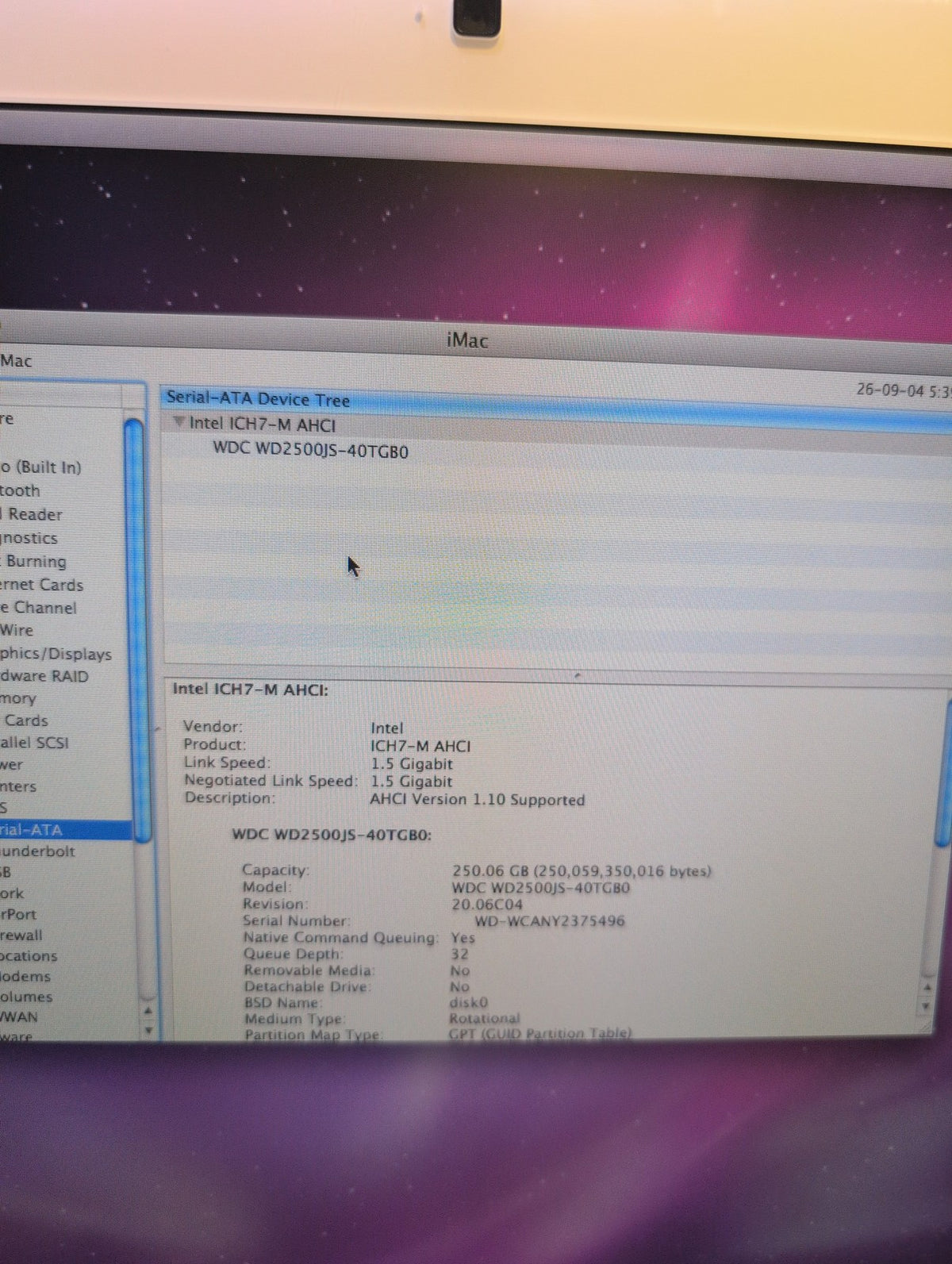Image resolution: width=952 pixels, height=1264 pixels.
Task: Open Firewall in the sidebar
Action: [x=21, y=936]
